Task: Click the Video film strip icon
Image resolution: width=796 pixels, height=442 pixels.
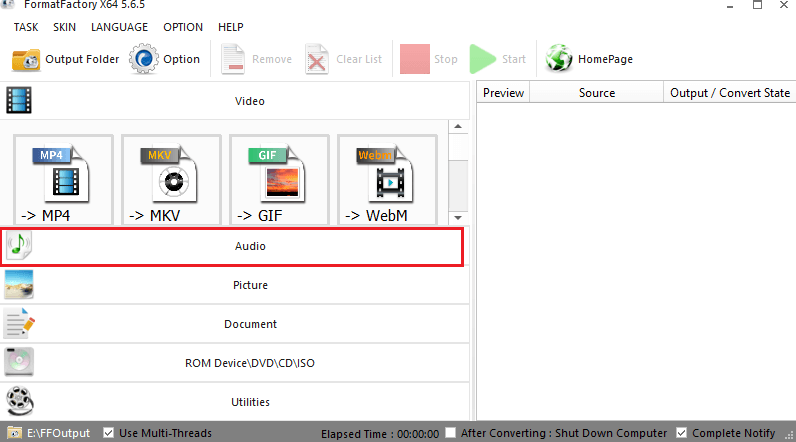Action: 19,100
